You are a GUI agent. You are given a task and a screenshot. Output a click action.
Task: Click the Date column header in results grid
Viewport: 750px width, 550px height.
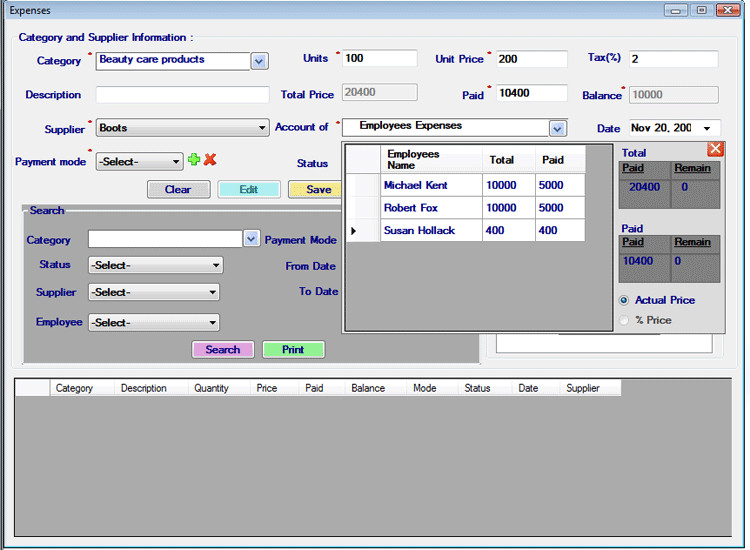(x=536, y=388)
